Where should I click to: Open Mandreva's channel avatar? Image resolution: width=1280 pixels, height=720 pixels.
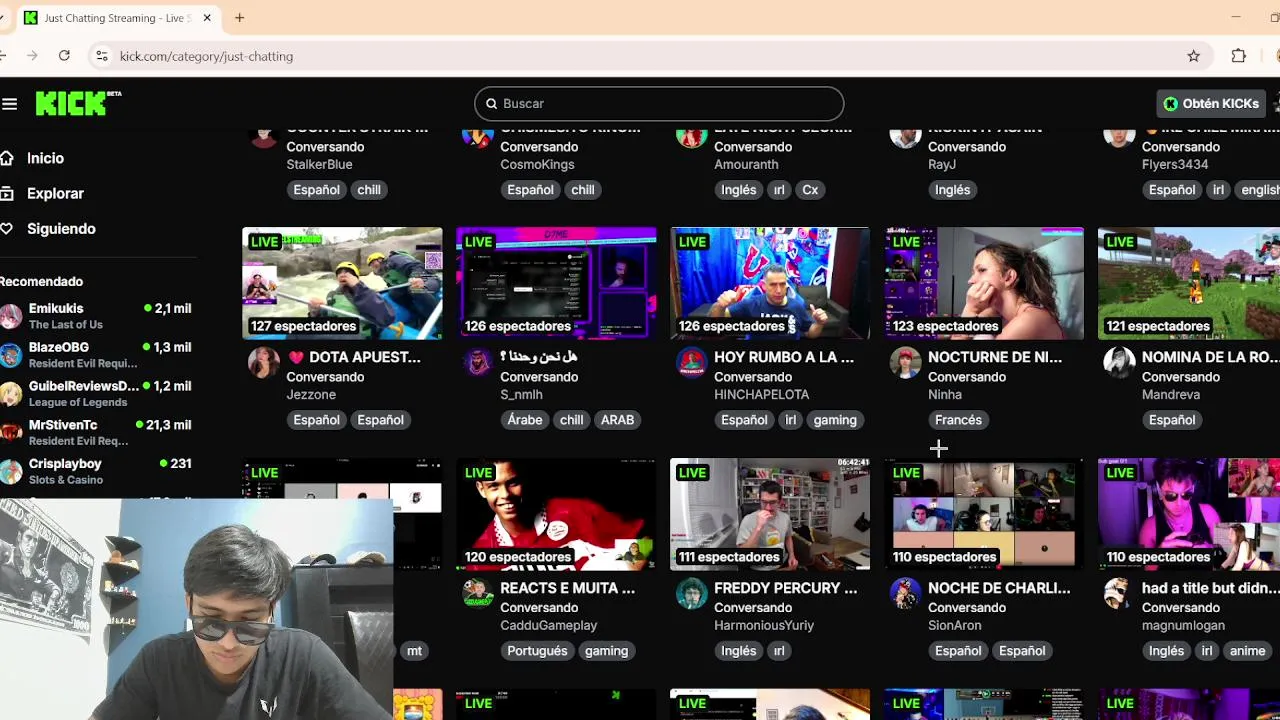coord(1120,363)
